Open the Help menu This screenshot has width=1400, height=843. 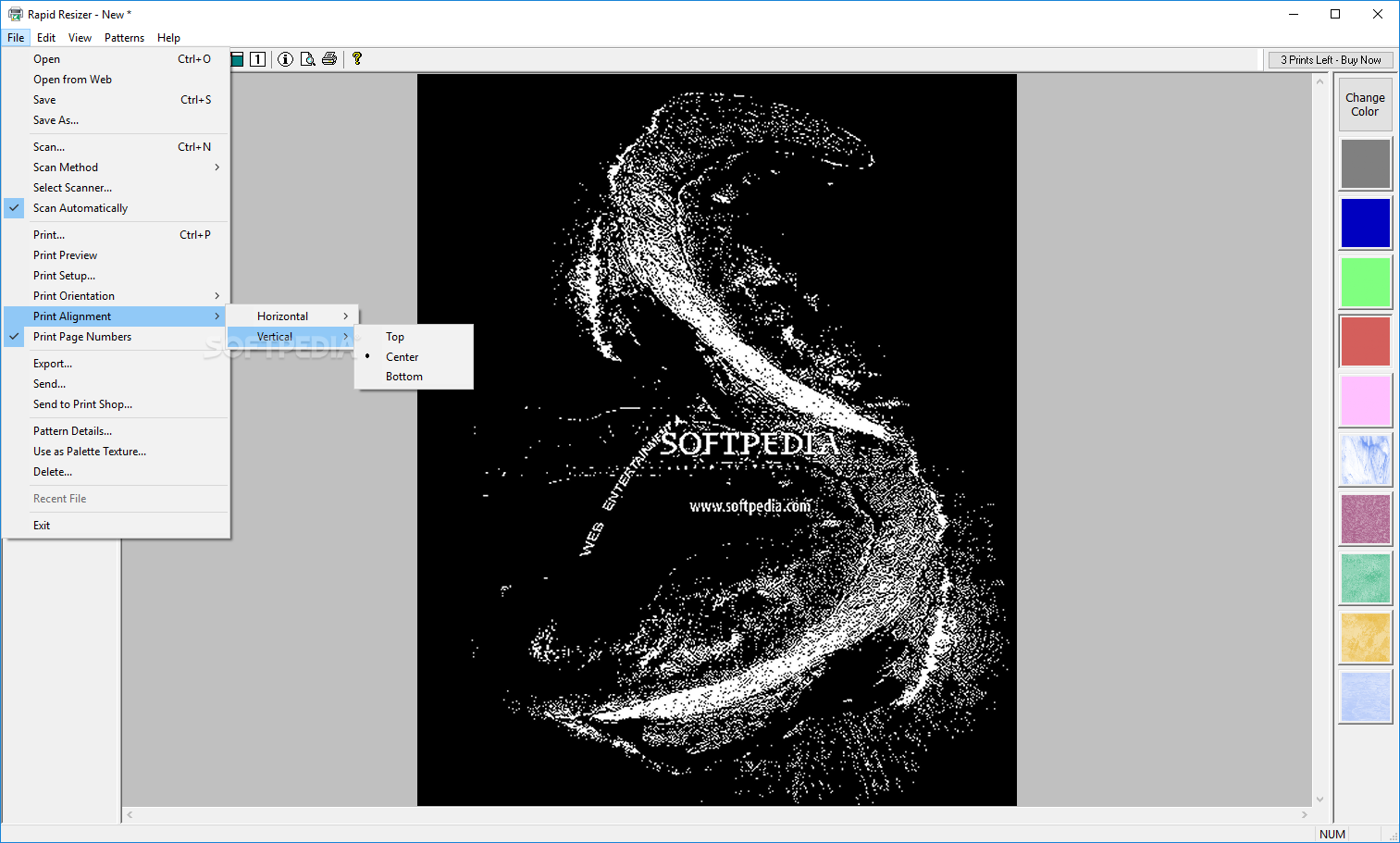pyautogui.click(x=168, y=38)
